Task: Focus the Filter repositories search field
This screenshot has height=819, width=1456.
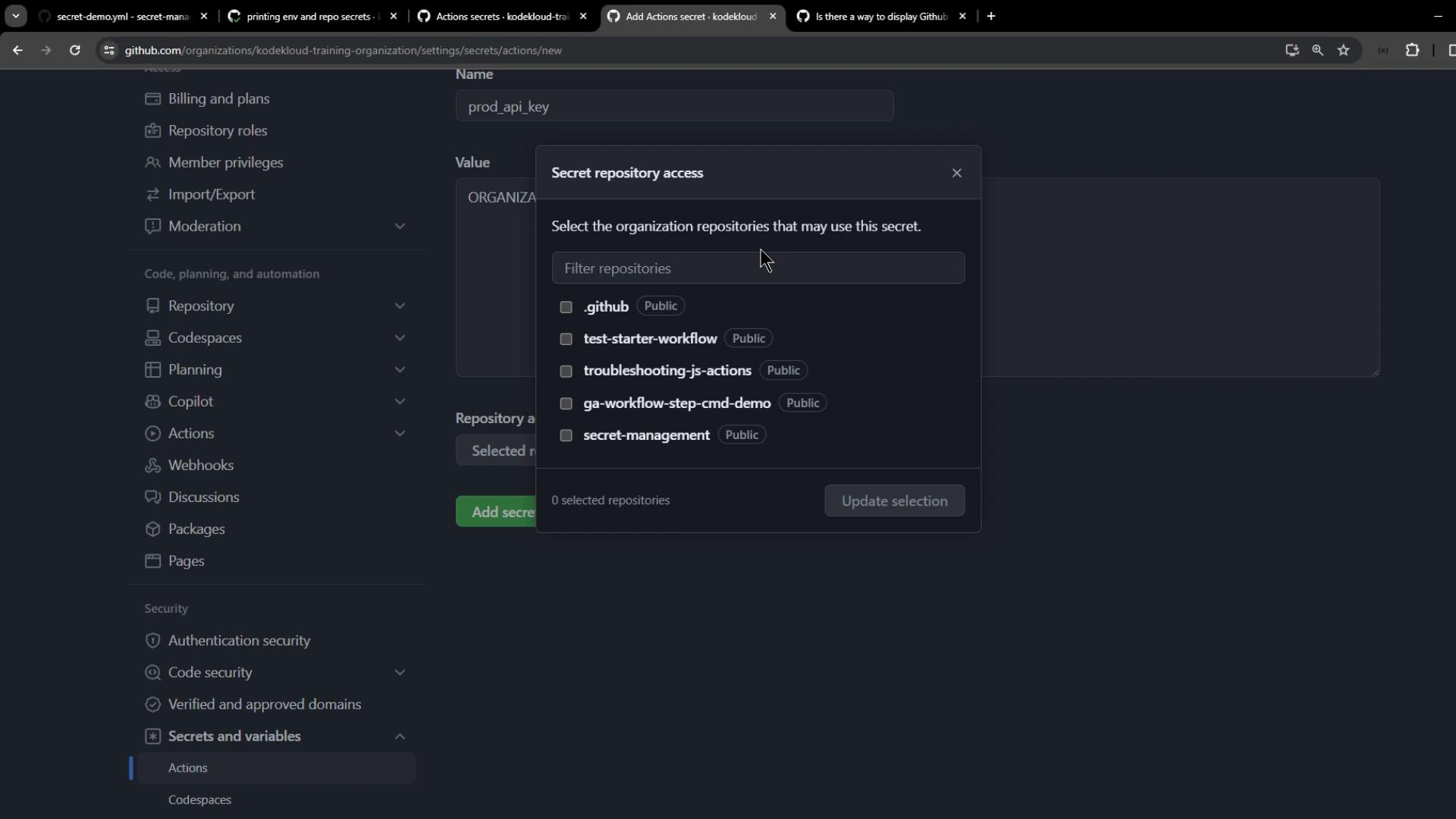Action: pos(758,268)
